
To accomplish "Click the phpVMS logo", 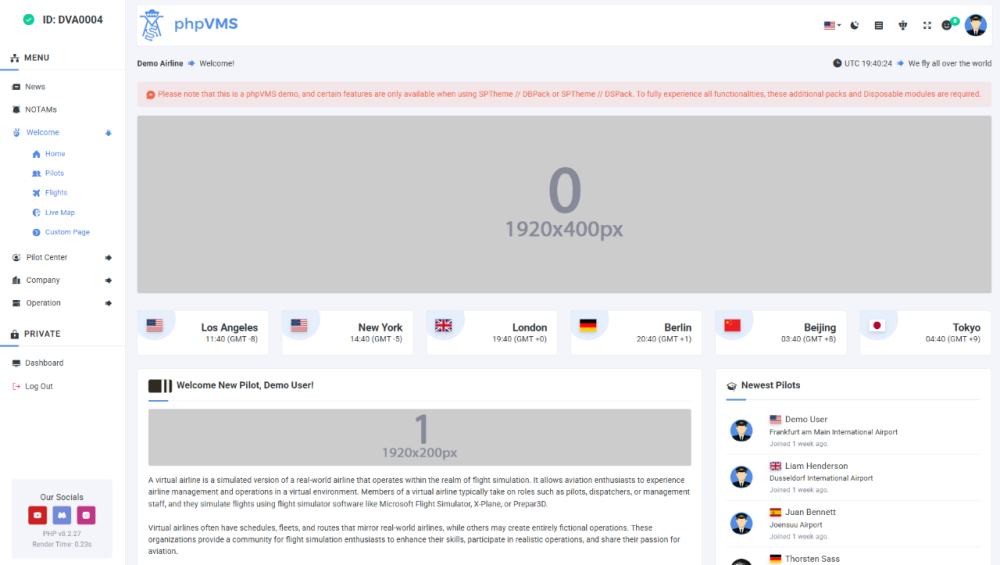I will tap(190, 24).
